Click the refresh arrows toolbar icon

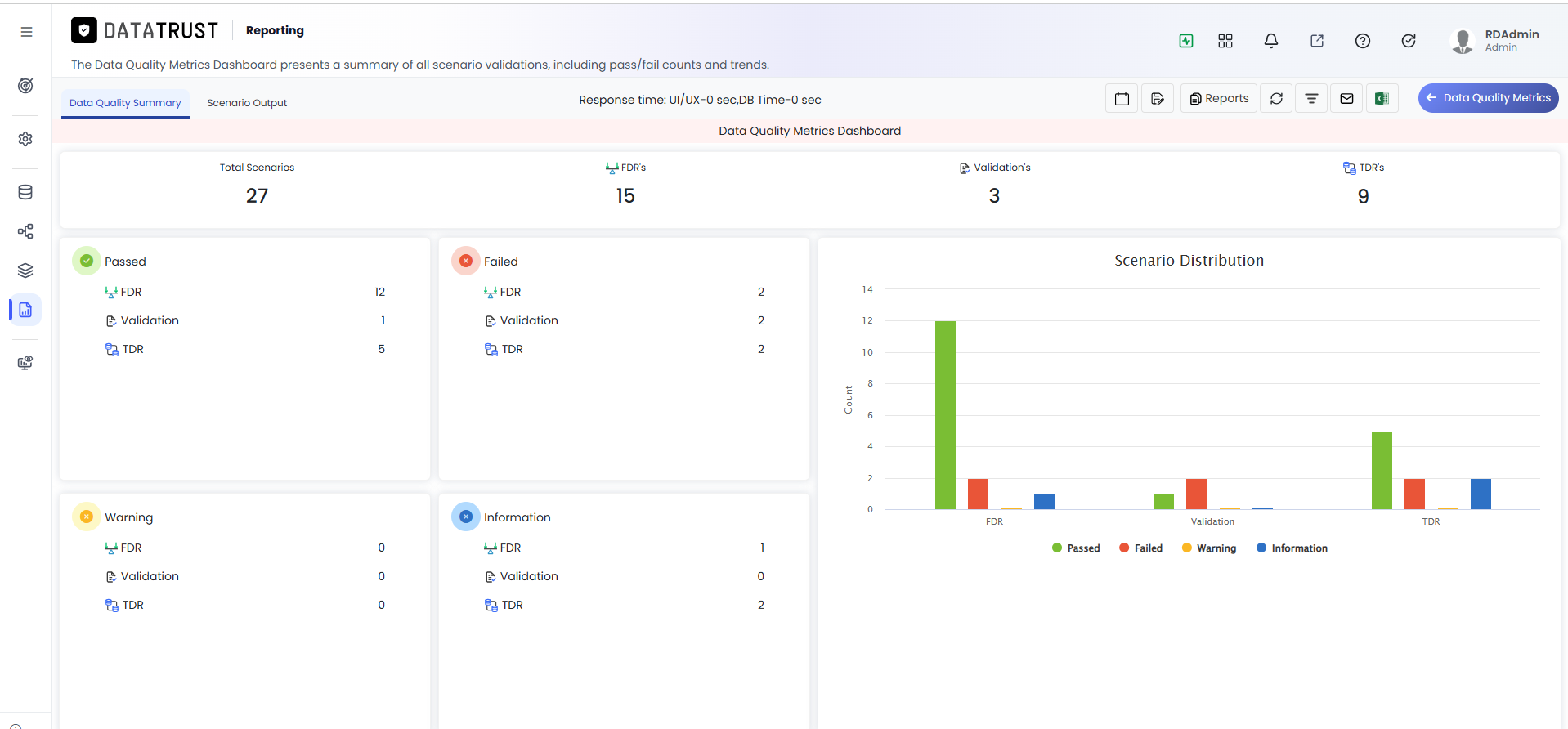(1276, 99)
